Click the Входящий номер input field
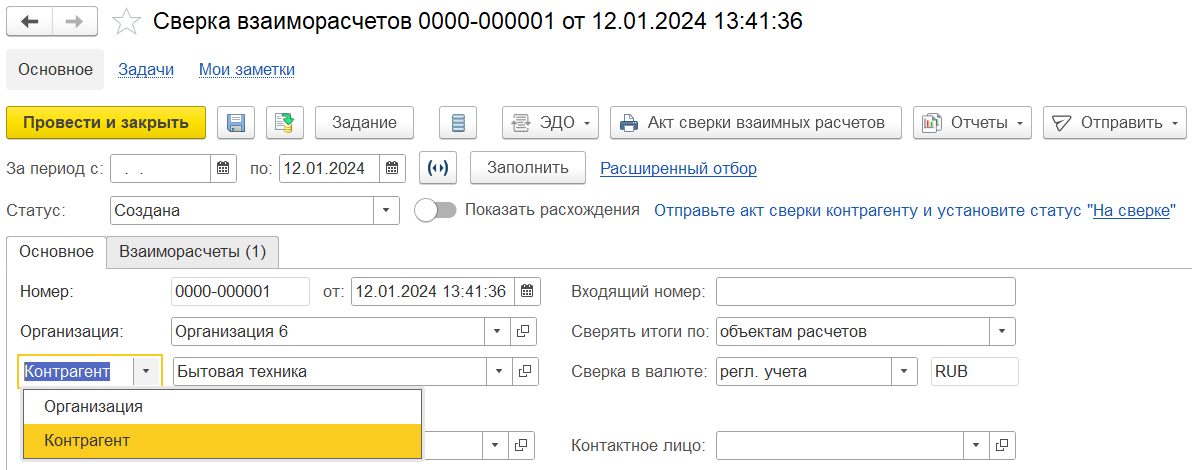Viewport: 1192px width, 470px height. (865, 292)
